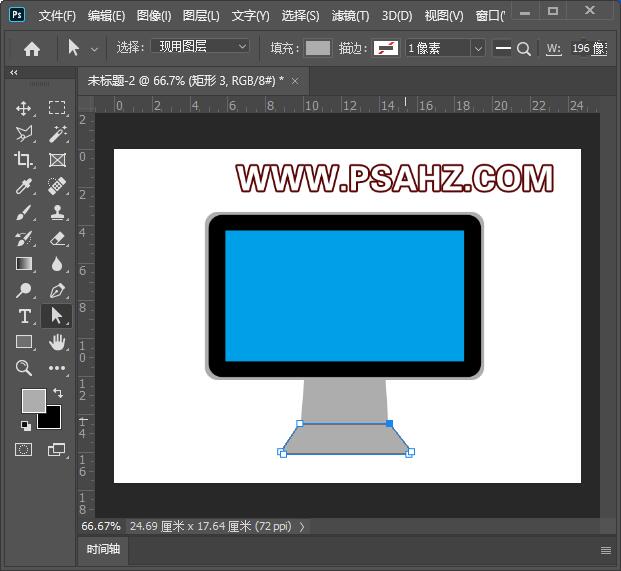Click the top-left anchor point of base shape
The image size is (621, 571).
click(300, 424)
